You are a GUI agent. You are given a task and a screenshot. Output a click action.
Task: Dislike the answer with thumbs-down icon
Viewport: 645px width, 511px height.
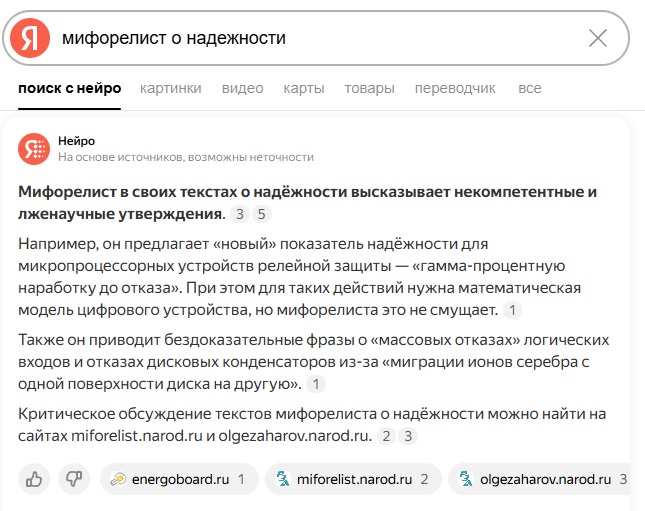coord(74,479)
